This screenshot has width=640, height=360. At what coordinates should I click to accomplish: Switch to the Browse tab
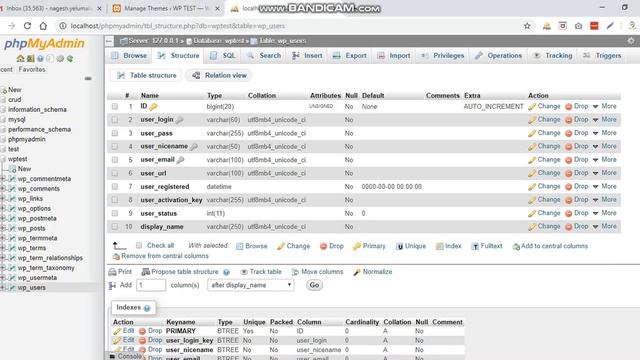click(x=129, y=56)
